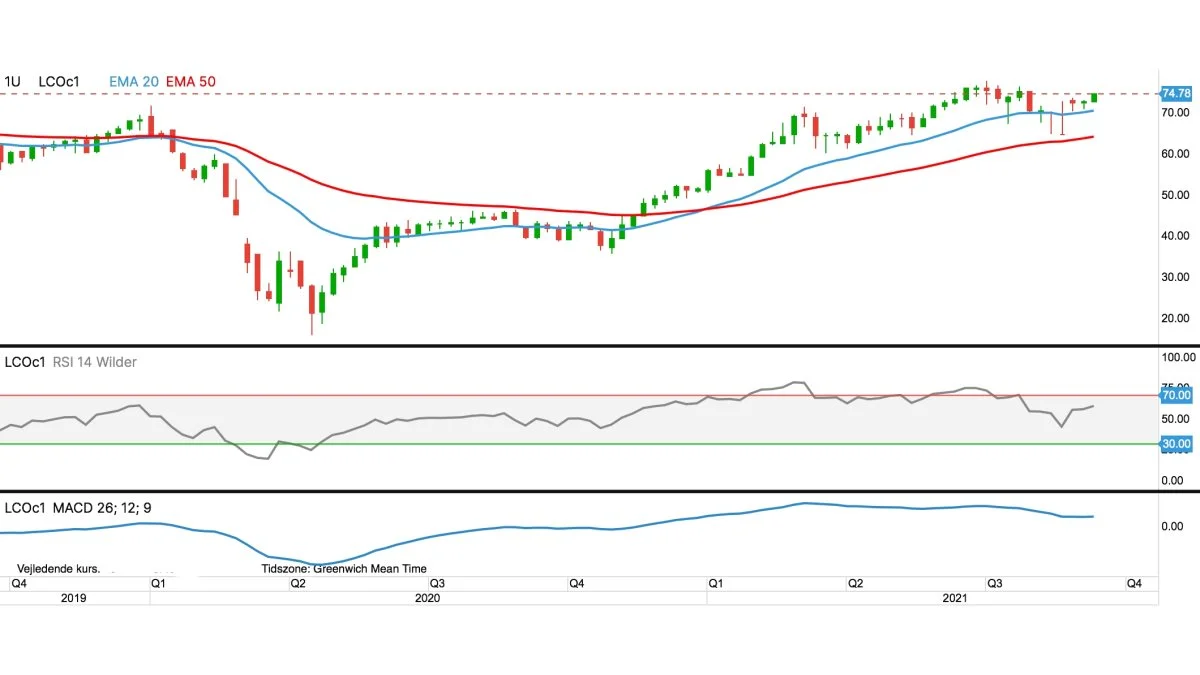Click 40.00 on the price axis
This screenshot has width=1200, height=675.
point(1176,236)
